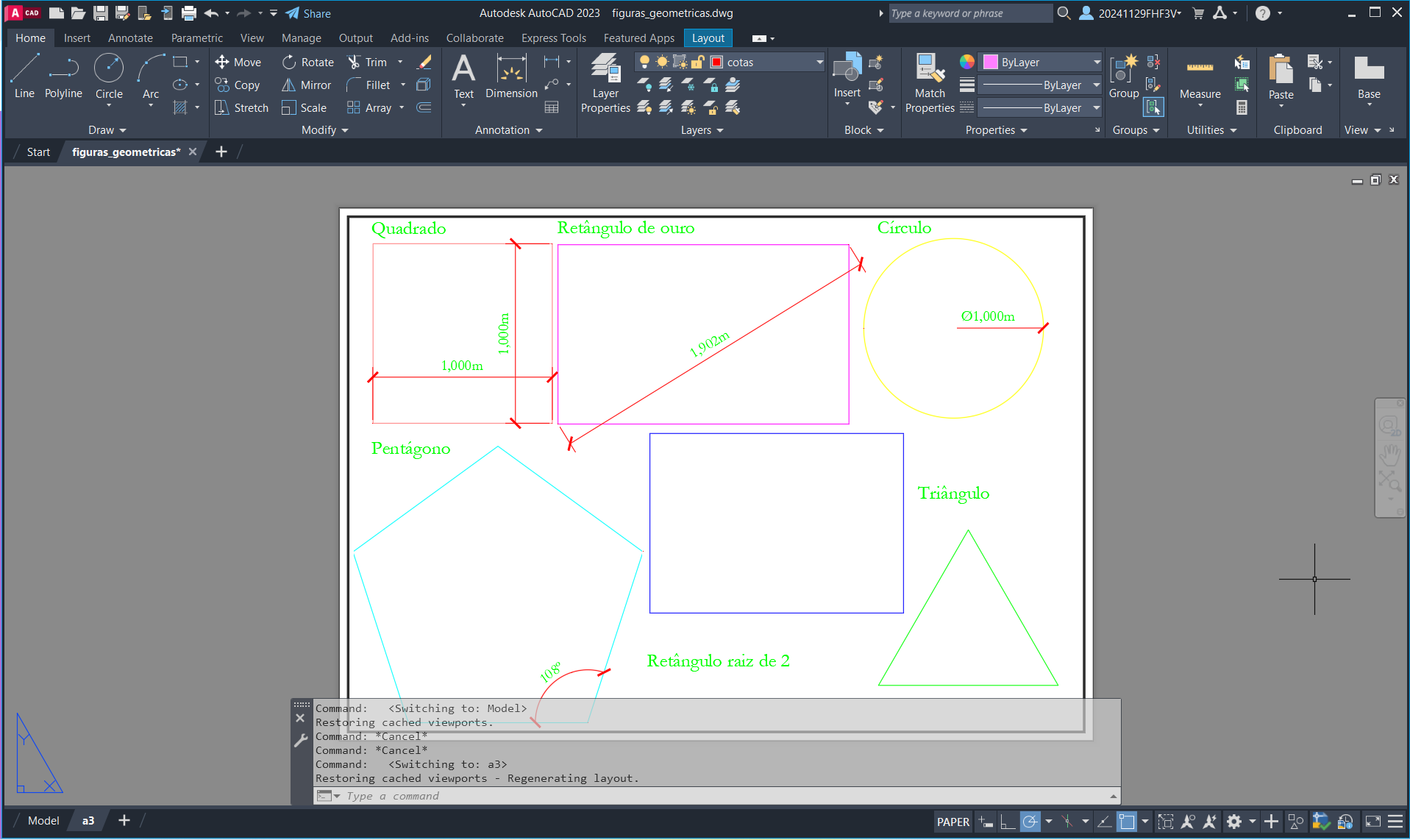Viewport: 1410px width, 840px height.
Task: Open the Start file tab
Action: pyautogui.click(x=38, y=152)
